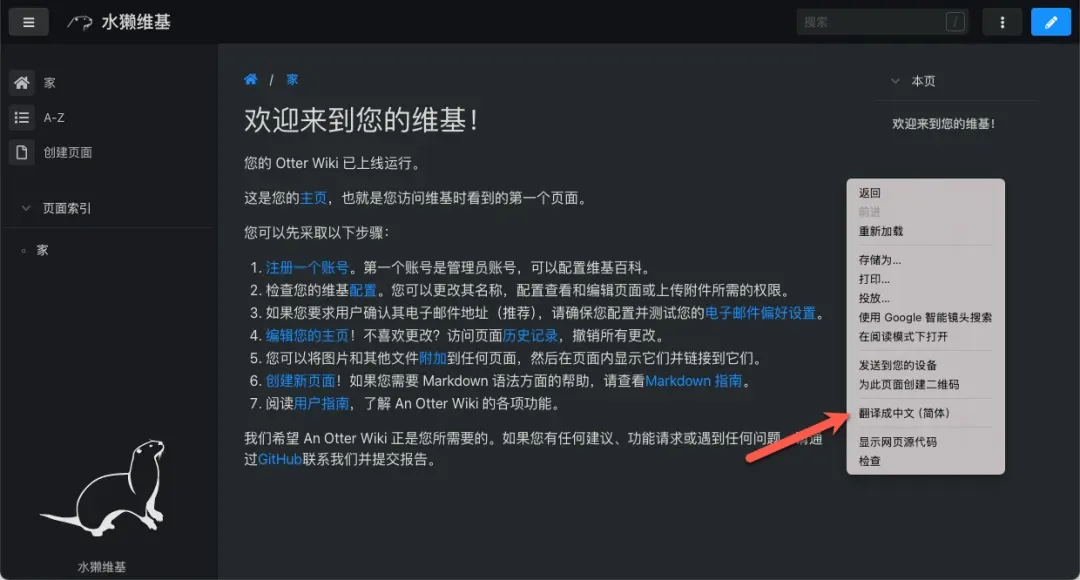This screenshot has width=1080, height=580.
Task: Toggle the hamburger sidebar menu button
Action: tap(28, 22)
